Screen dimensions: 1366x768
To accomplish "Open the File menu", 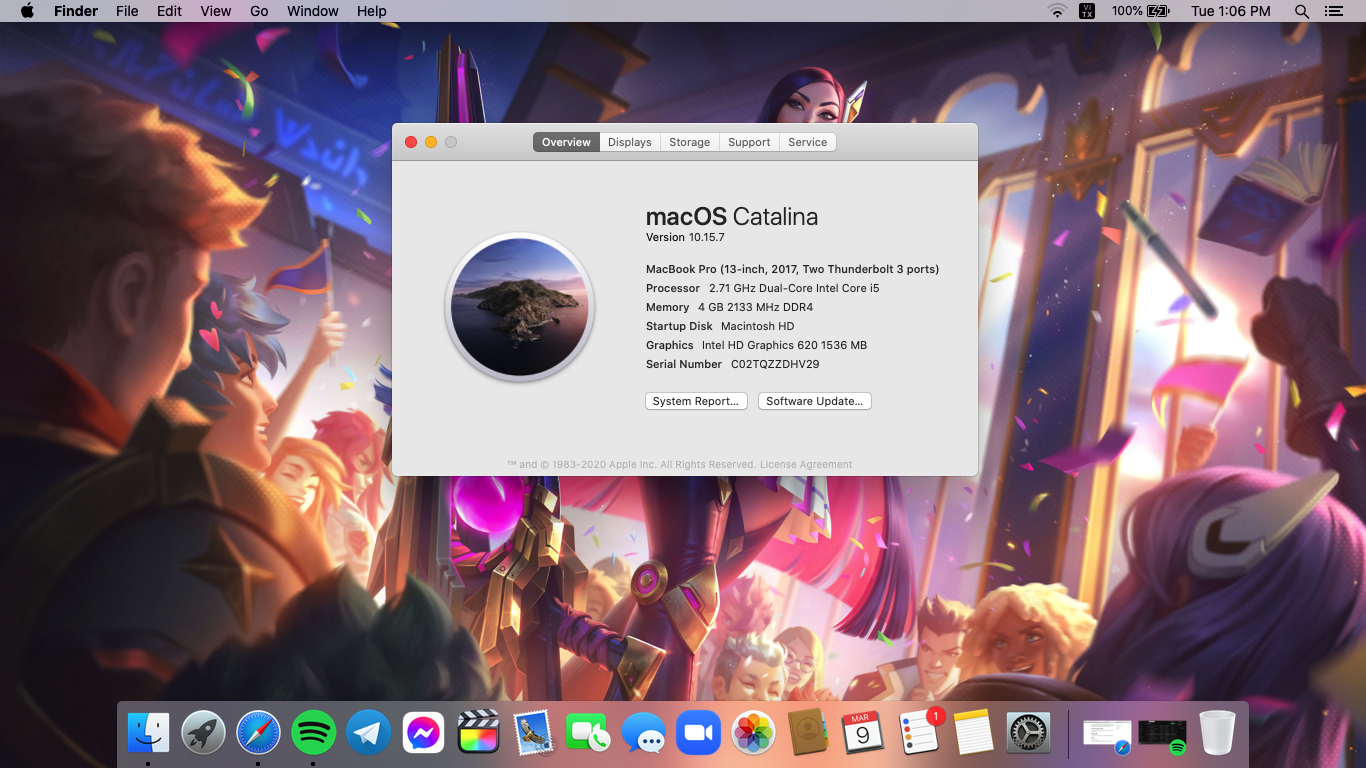I will pyautogui.click(x=127, y=11).
